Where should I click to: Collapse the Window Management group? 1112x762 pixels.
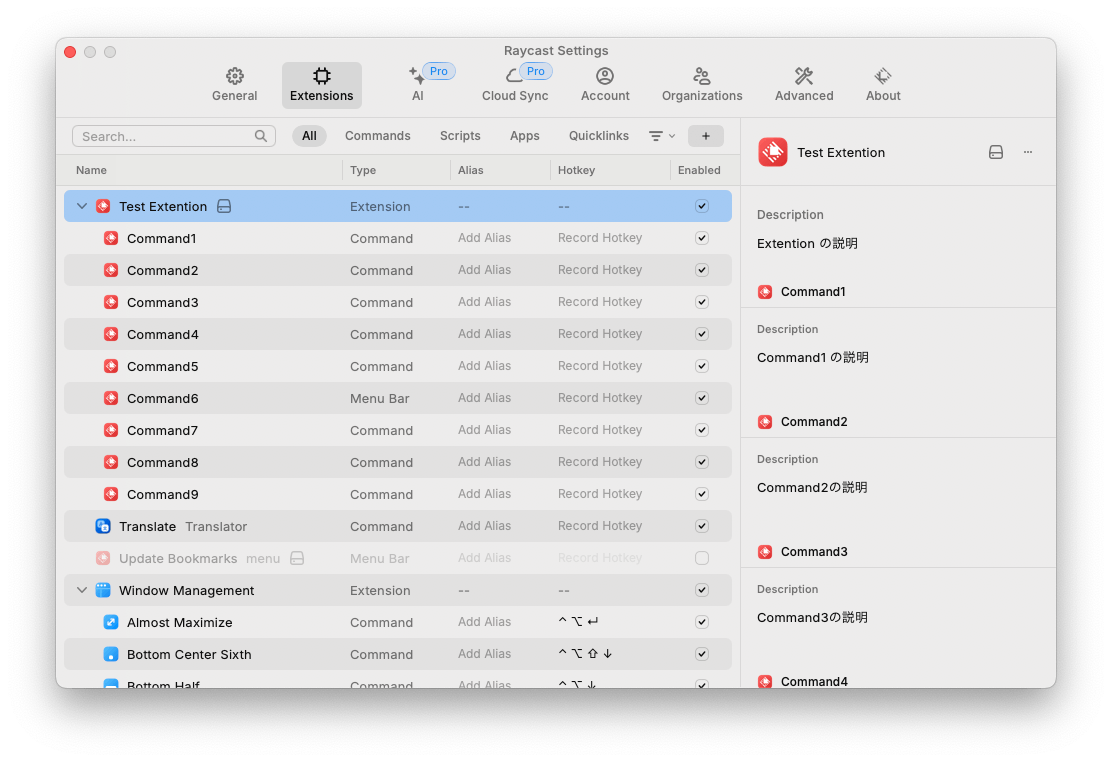82,590
